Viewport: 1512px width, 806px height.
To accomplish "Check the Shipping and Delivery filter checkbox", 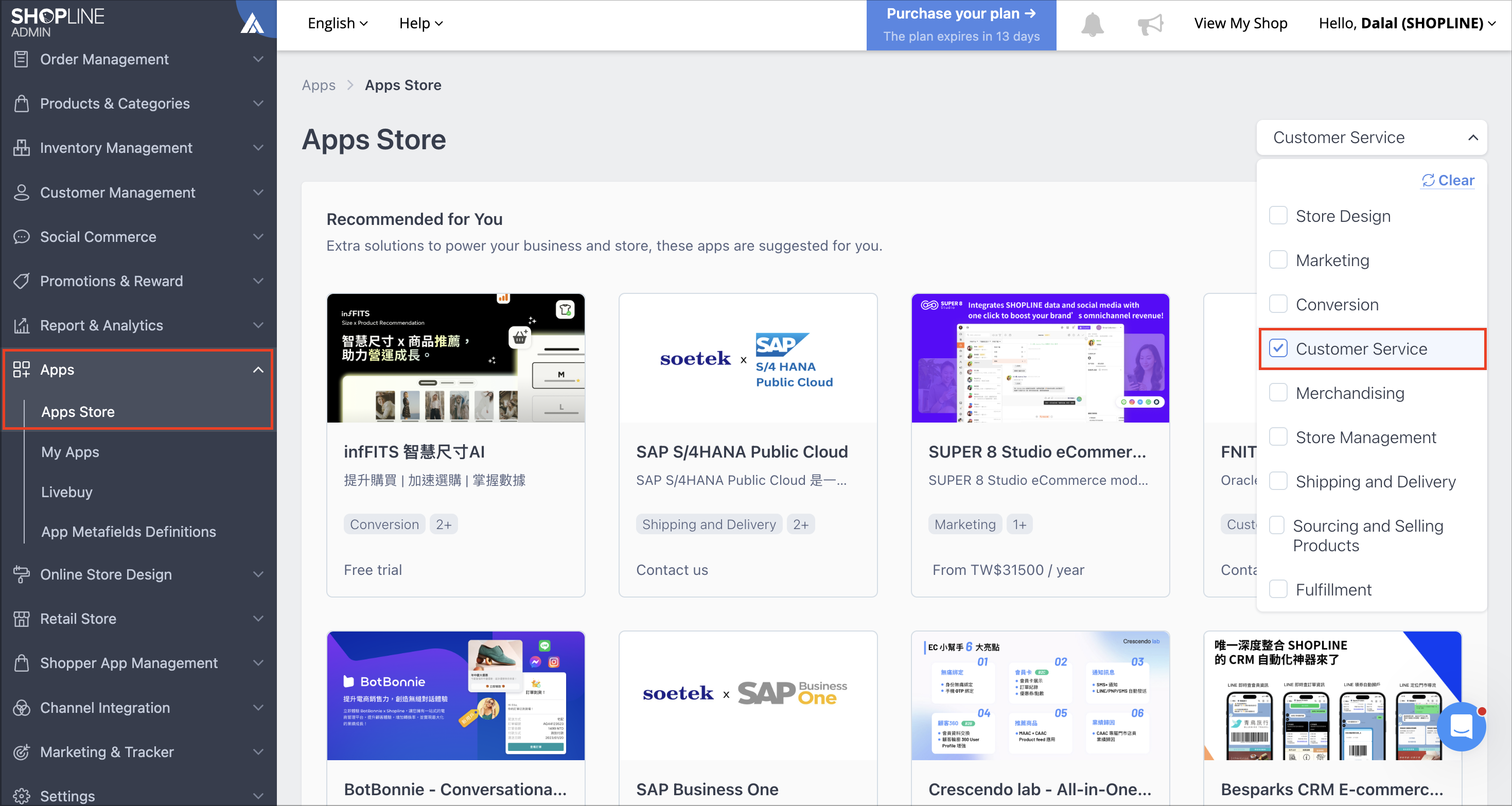I will (x=1278, y=481).
